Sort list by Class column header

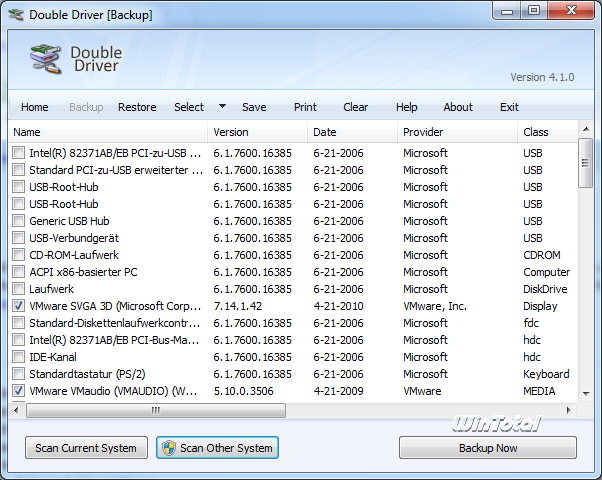point(547,132)
